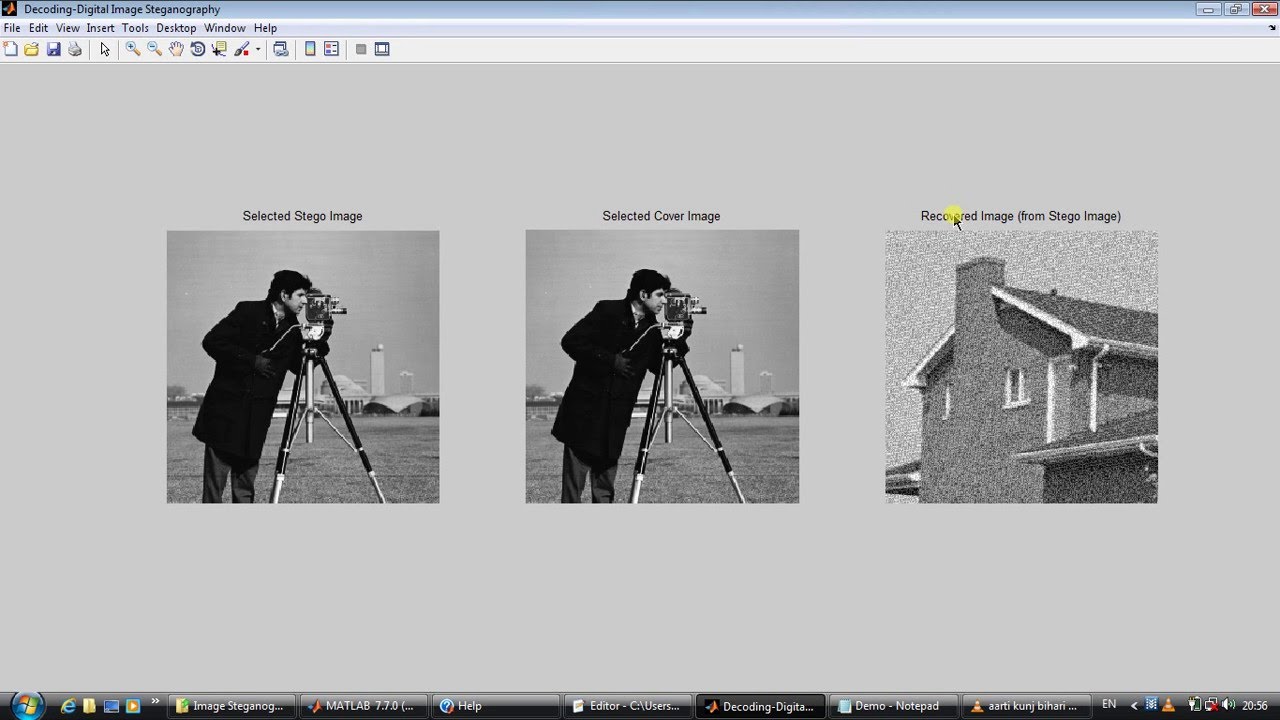
Task: Activate the Data Cursor tool
Action: click(x=219, y=49)
